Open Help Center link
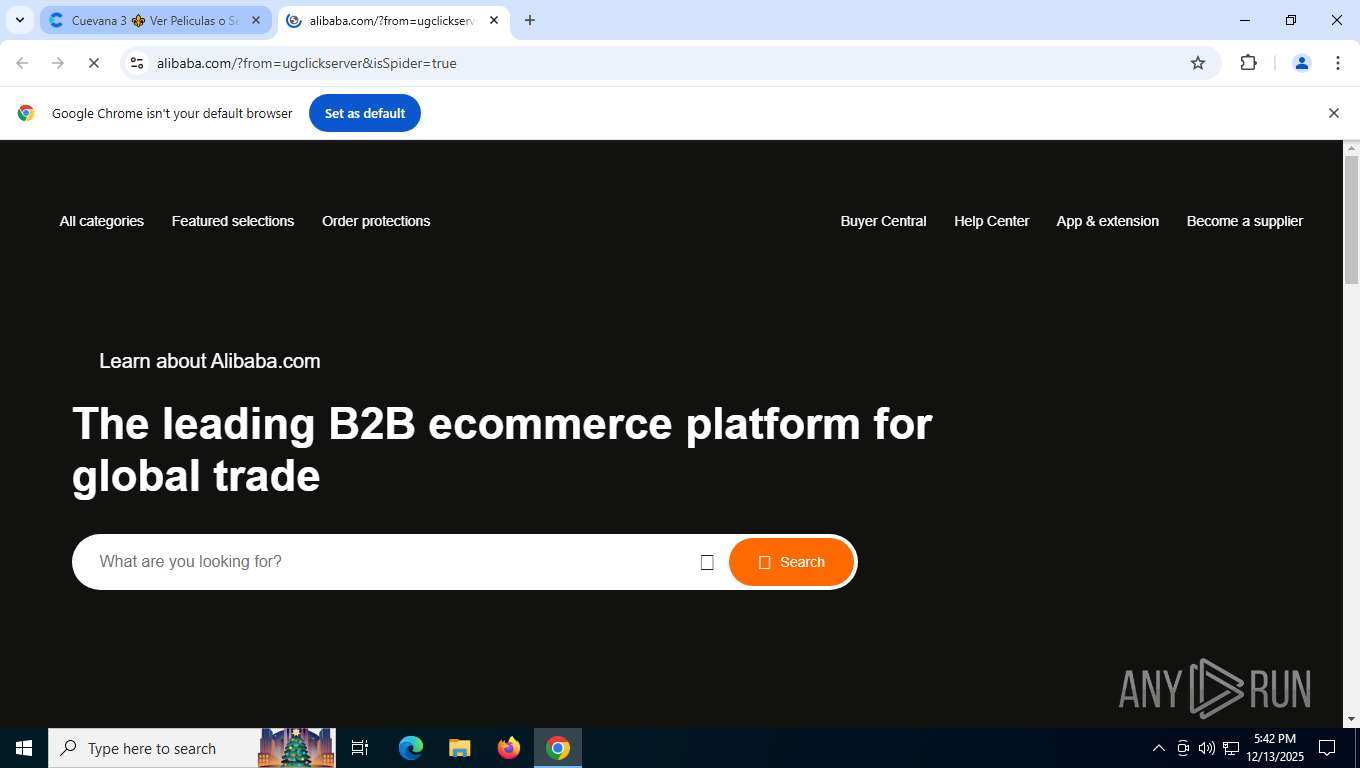Image resolution: width=1360 pixels, height=768 pixels. point(991,221)
